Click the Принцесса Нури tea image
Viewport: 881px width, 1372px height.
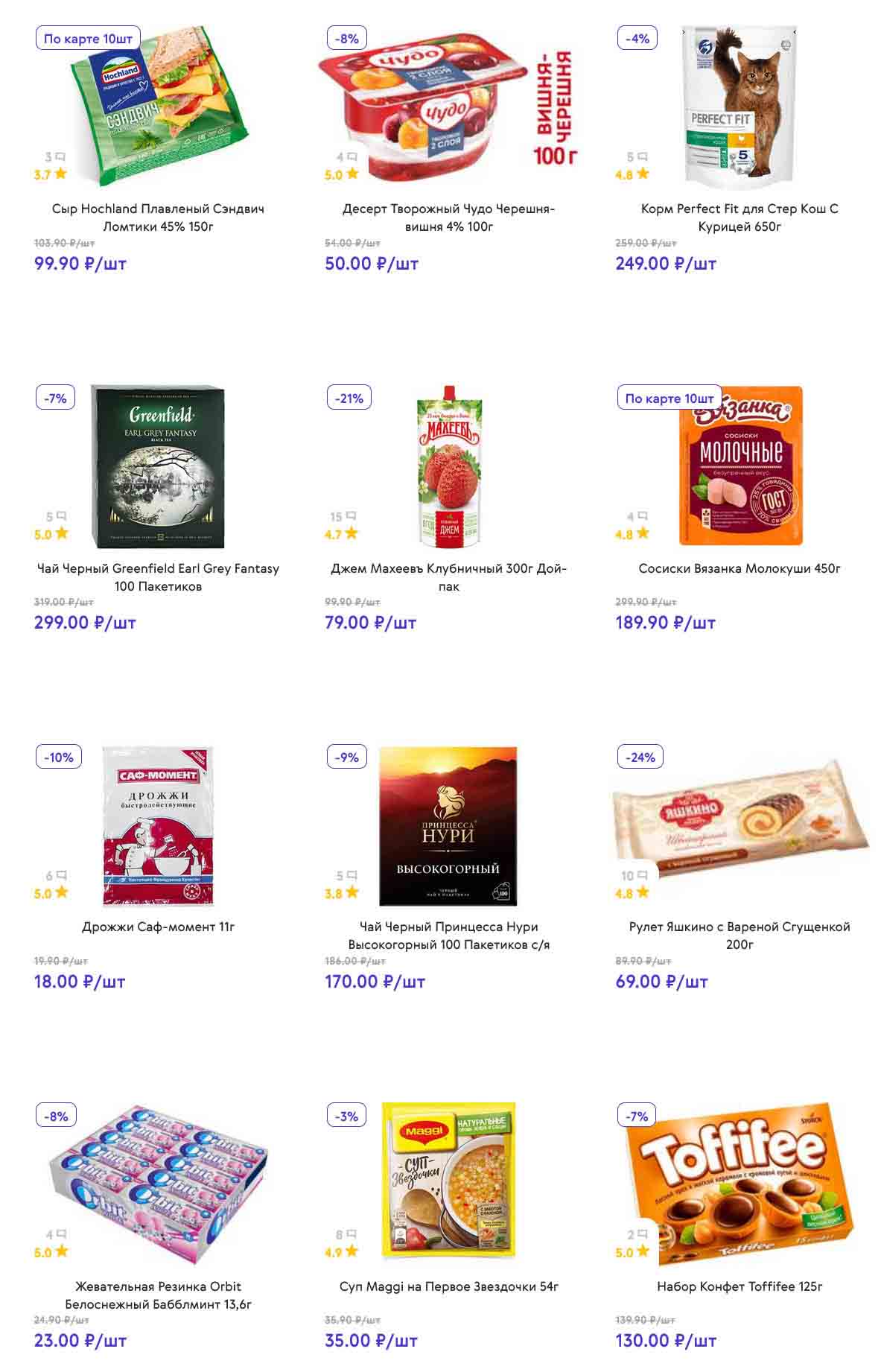pos(448,825)
